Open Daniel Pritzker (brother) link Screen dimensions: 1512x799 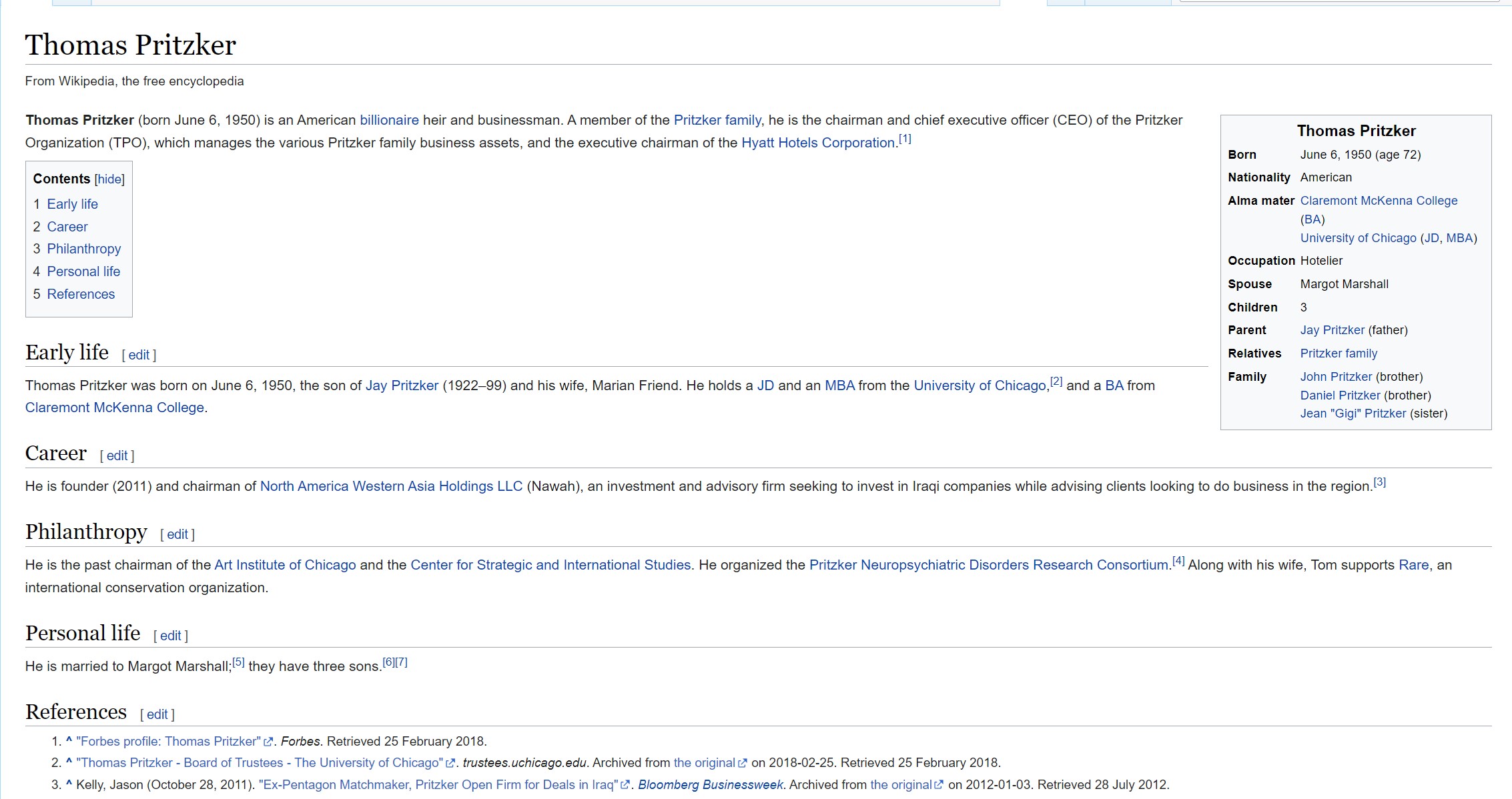(x=1340, y=395)
